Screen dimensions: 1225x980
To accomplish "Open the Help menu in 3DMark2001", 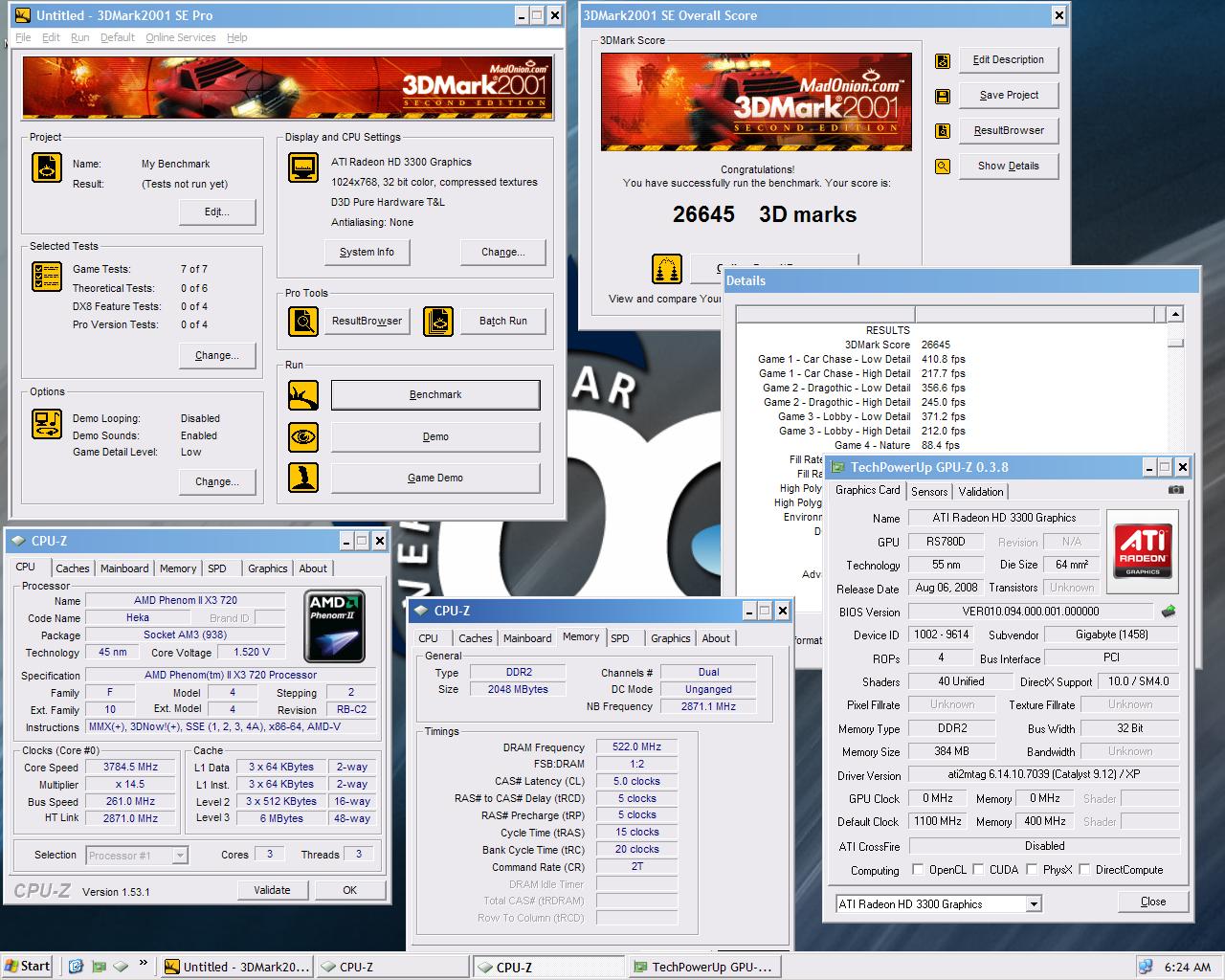I will pyautogui.click(x=237, y=37).
